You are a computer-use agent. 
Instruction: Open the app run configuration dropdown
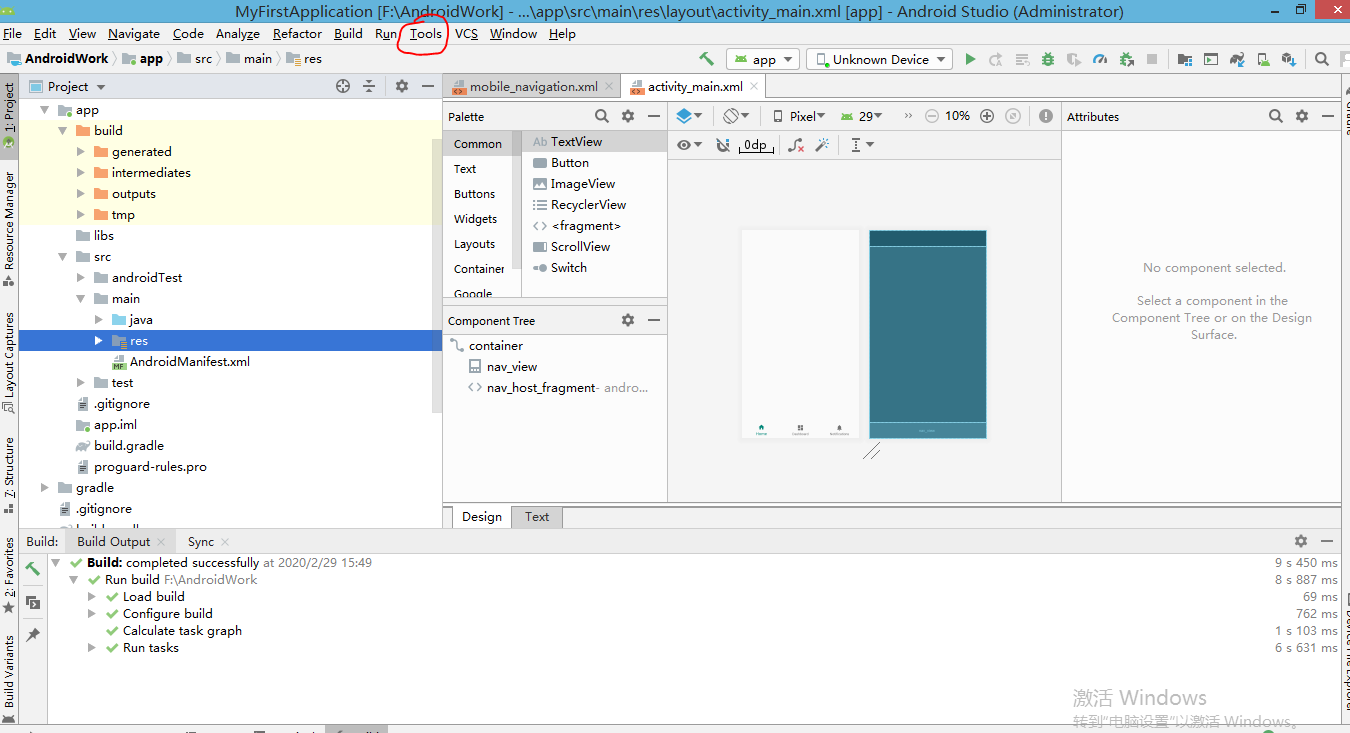pyautogui.click(x=764, y=59)
